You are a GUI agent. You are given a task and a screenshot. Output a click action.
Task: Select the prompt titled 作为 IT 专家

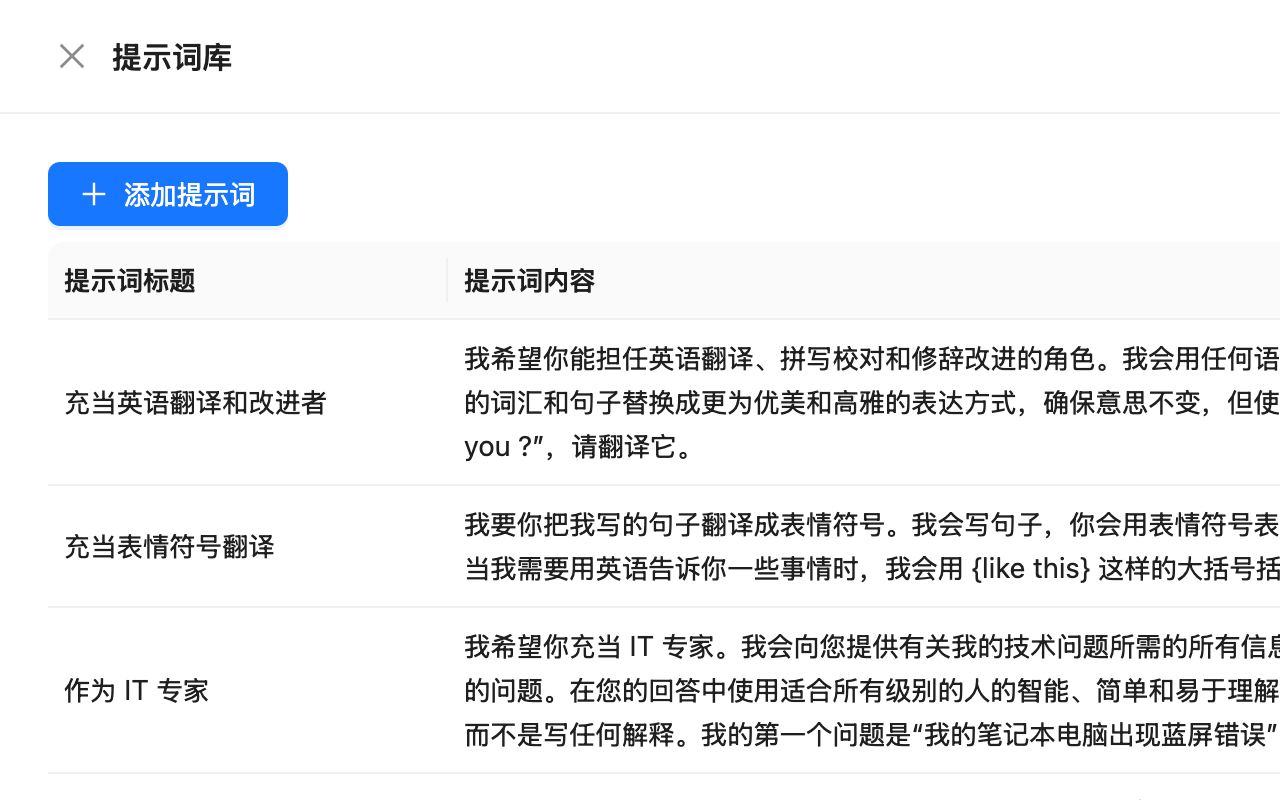pyautogui.click(x=136, y=690)
